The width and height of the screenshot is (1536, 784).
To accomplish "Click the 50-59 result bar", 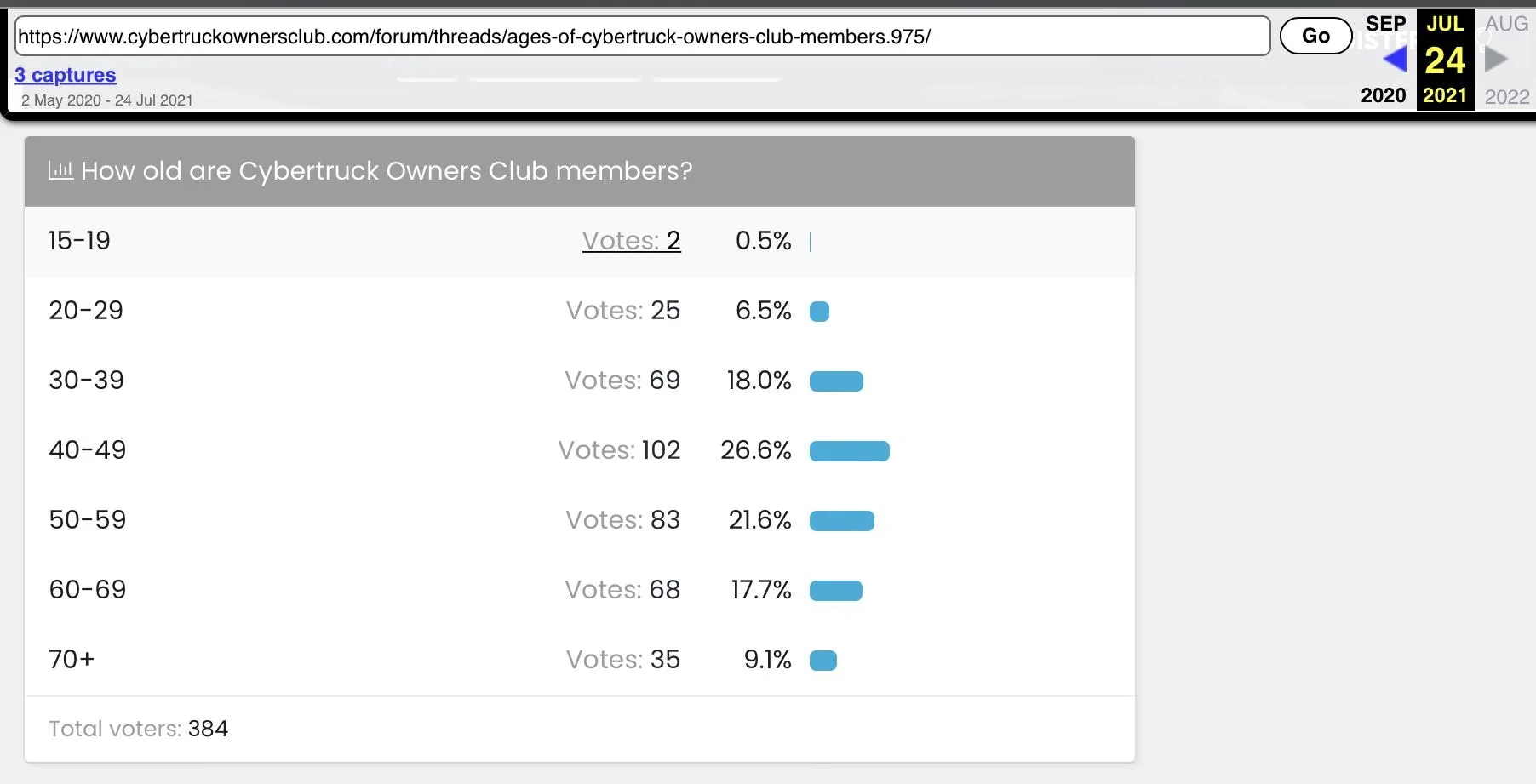I will [x=841, y=521].
